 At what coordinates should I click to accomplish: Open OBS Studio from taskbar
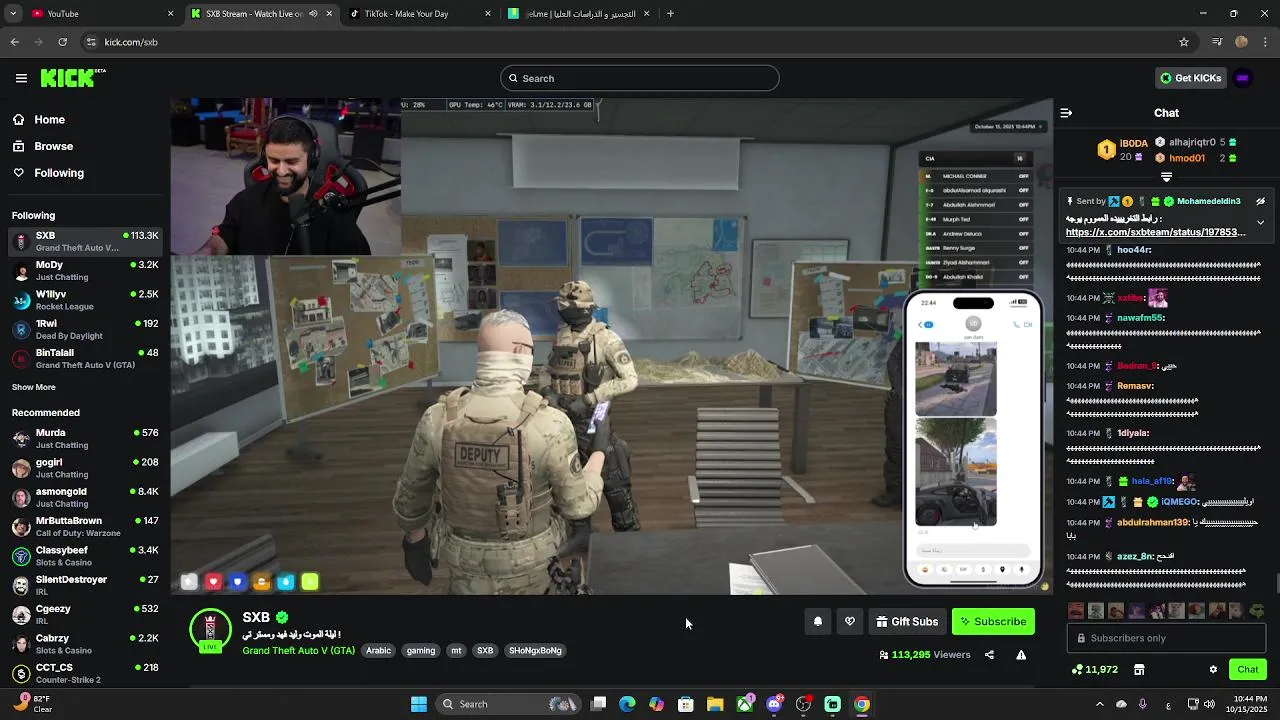(x=803, y=704)
